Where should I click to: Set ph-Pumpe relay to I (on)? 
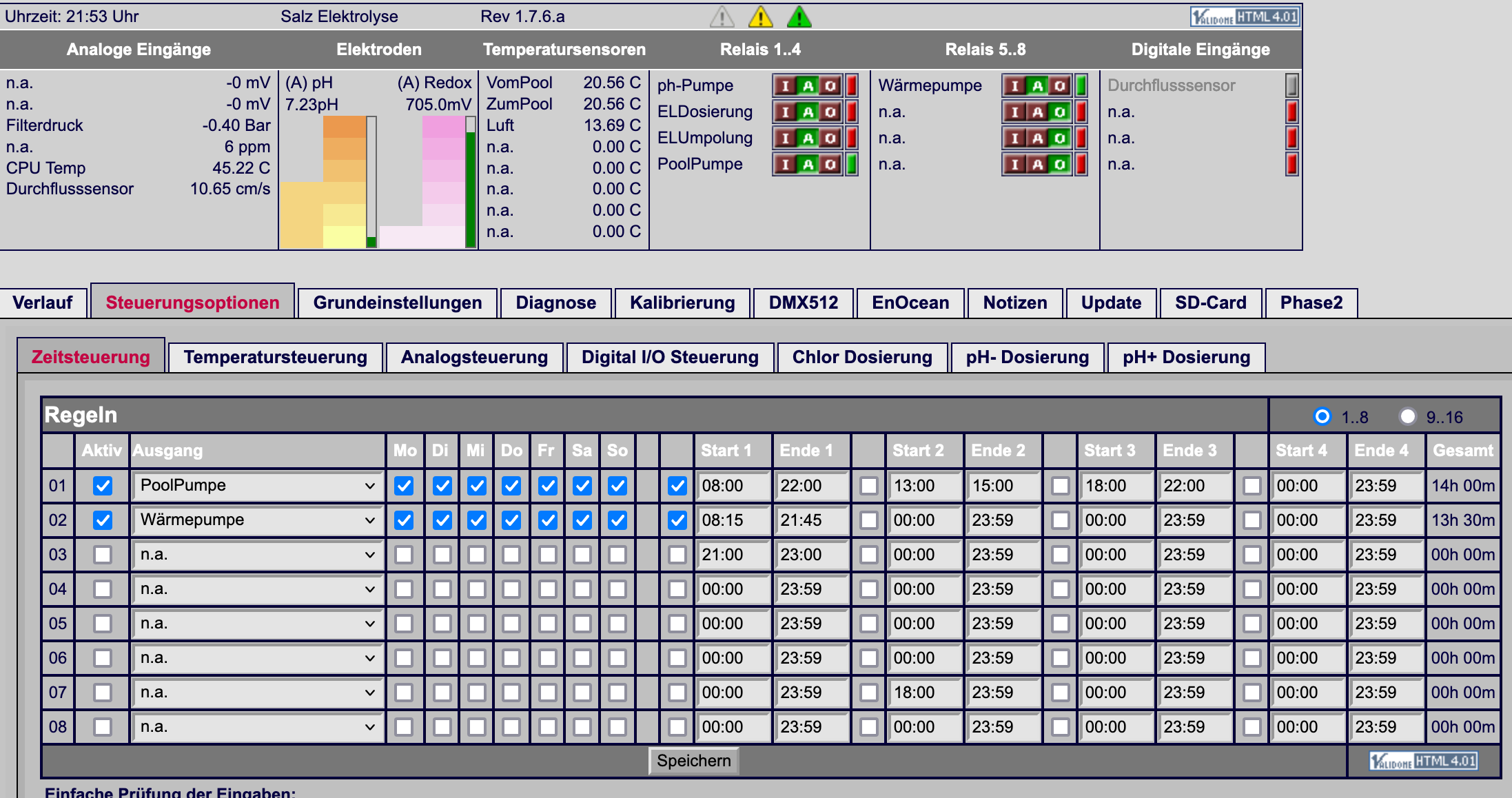tap(785, 85)
